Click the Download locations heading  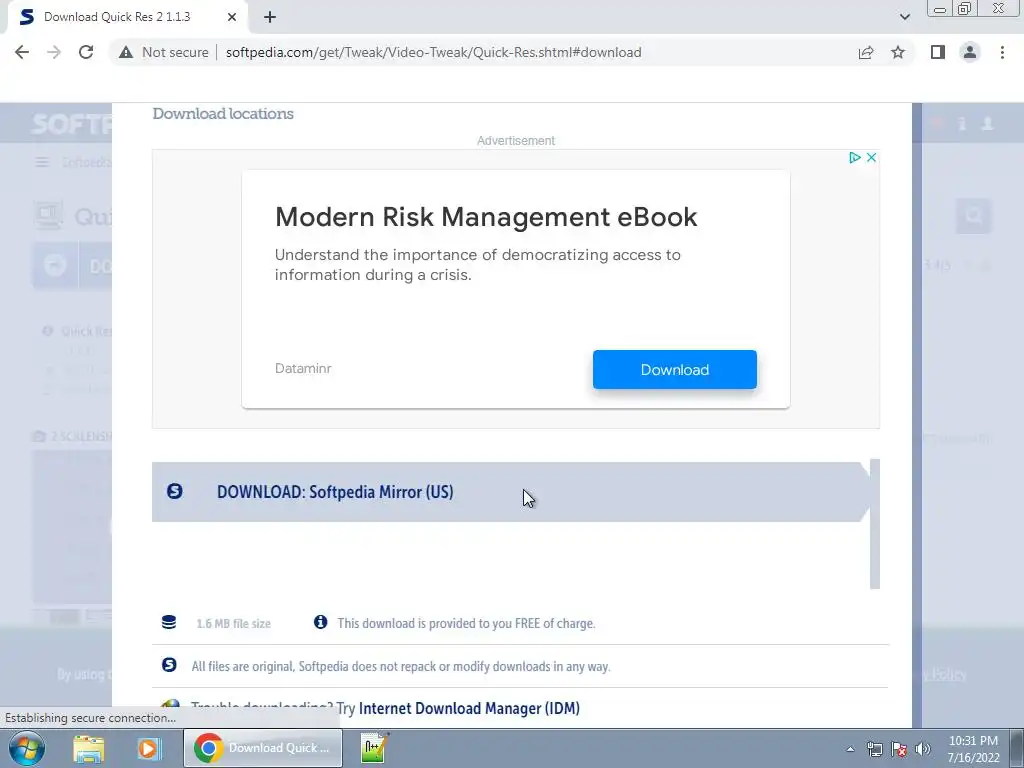point(223,114)
